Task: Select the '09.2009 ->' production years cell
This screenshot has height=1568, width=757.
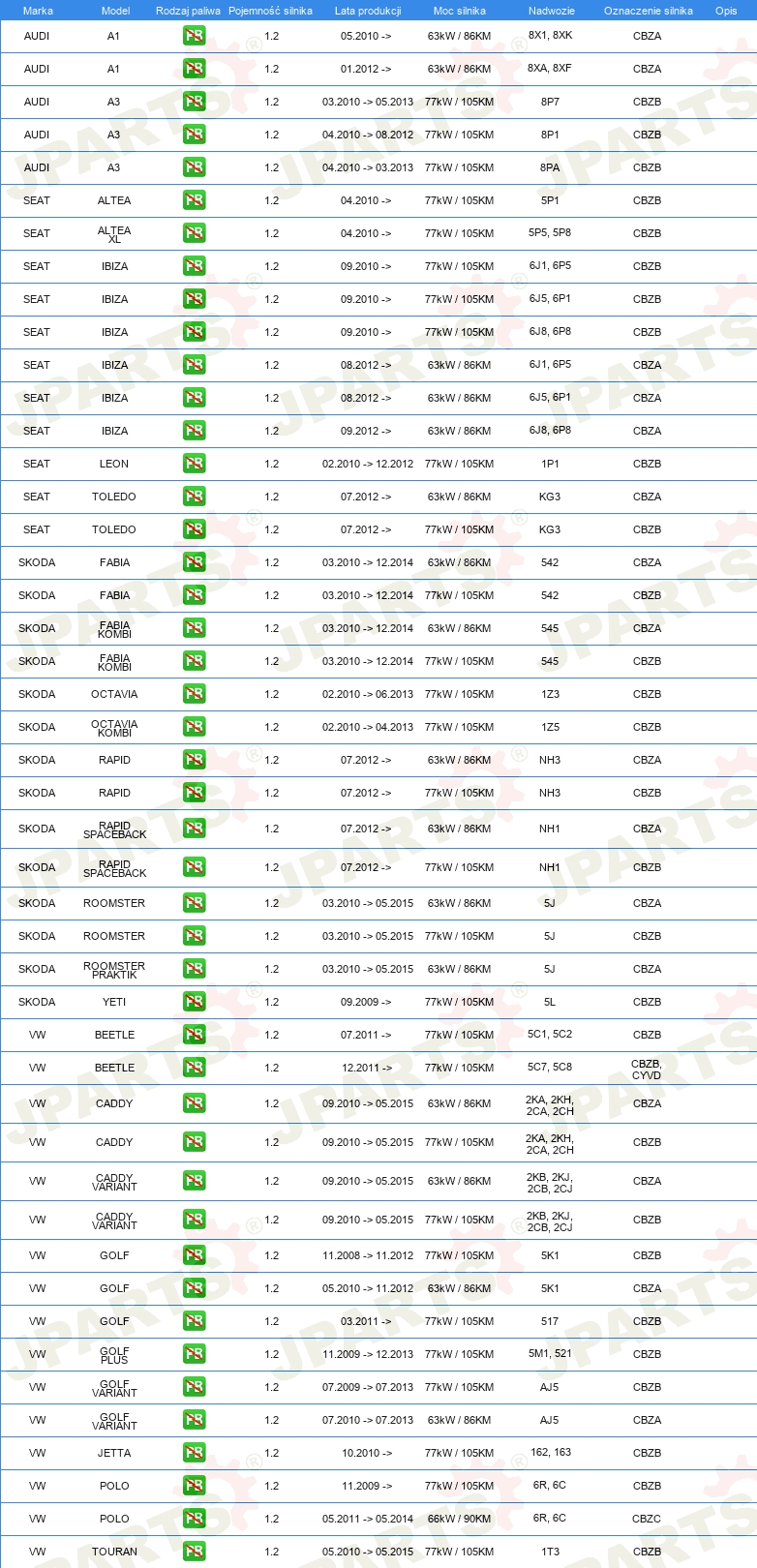Action: [366, 1002]
